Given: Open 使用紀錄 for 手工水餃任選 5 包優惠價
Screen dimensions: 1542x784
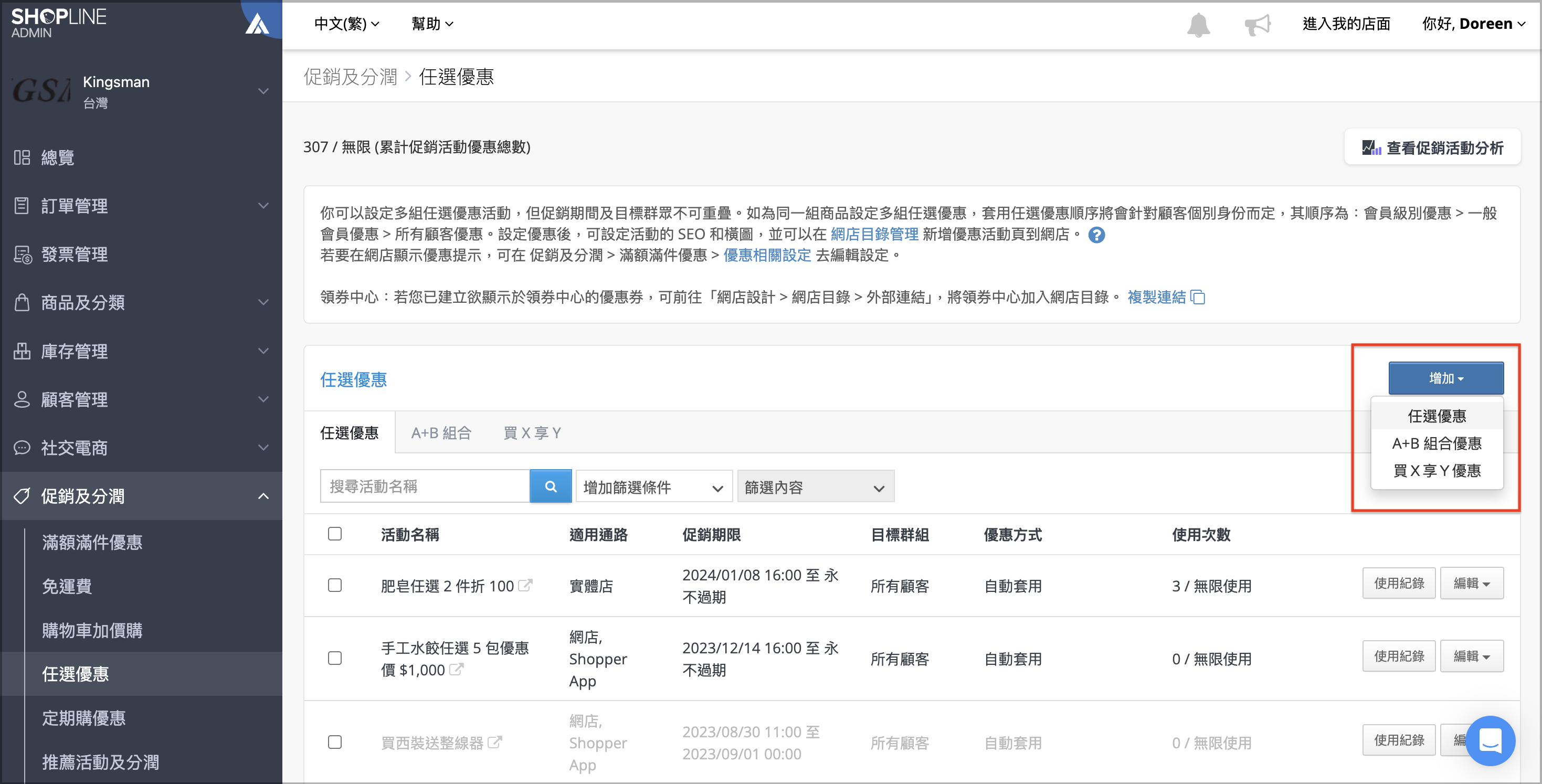Looking at the screenshot, I should point(1399,656).
